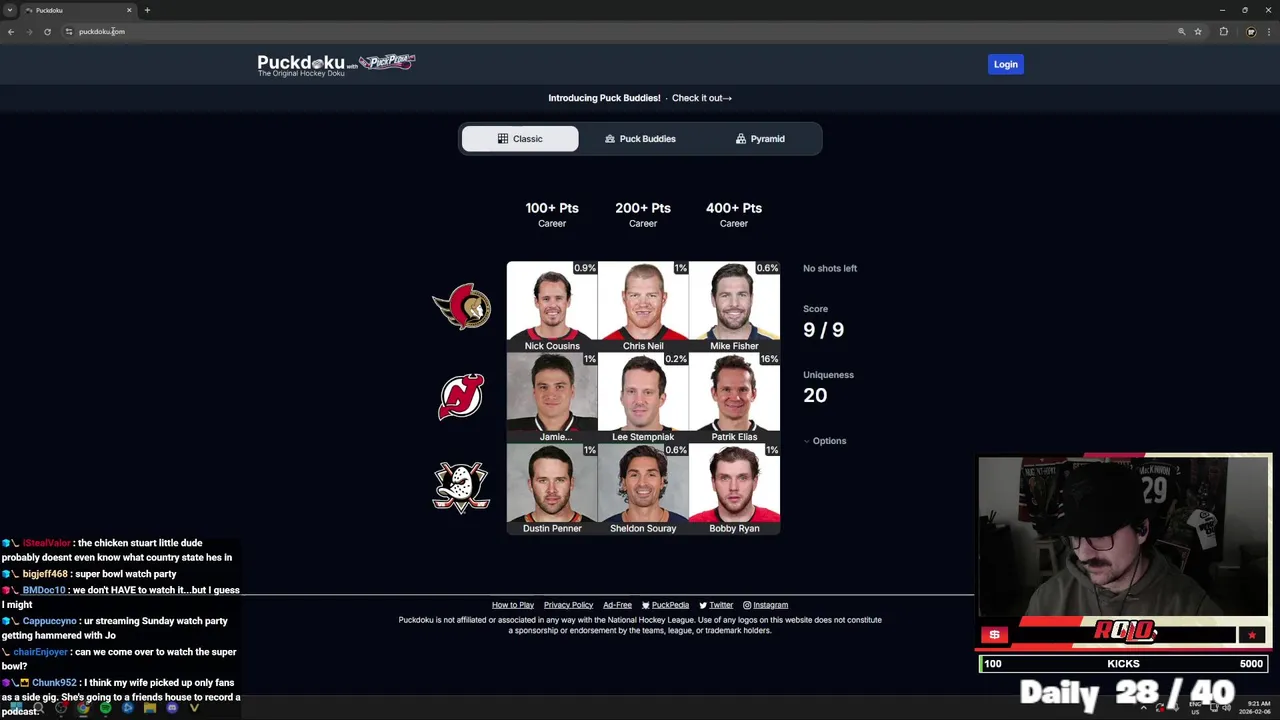
Task: Switch to the Pyramid tab
Action: click(760, 139)
